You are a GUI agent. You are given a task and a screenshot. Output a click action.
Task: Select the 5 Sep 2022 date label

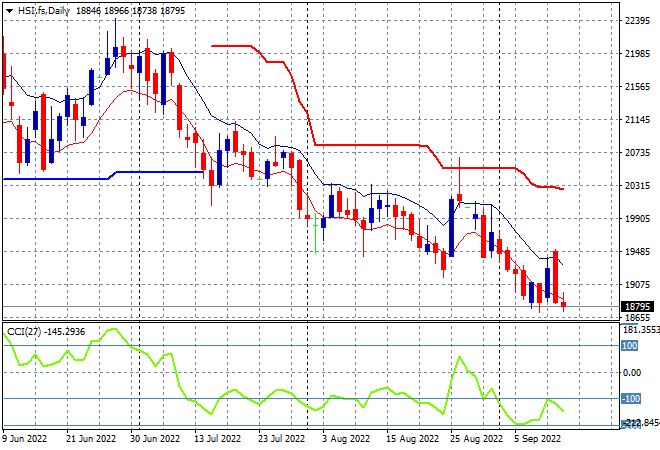[538, 439]
